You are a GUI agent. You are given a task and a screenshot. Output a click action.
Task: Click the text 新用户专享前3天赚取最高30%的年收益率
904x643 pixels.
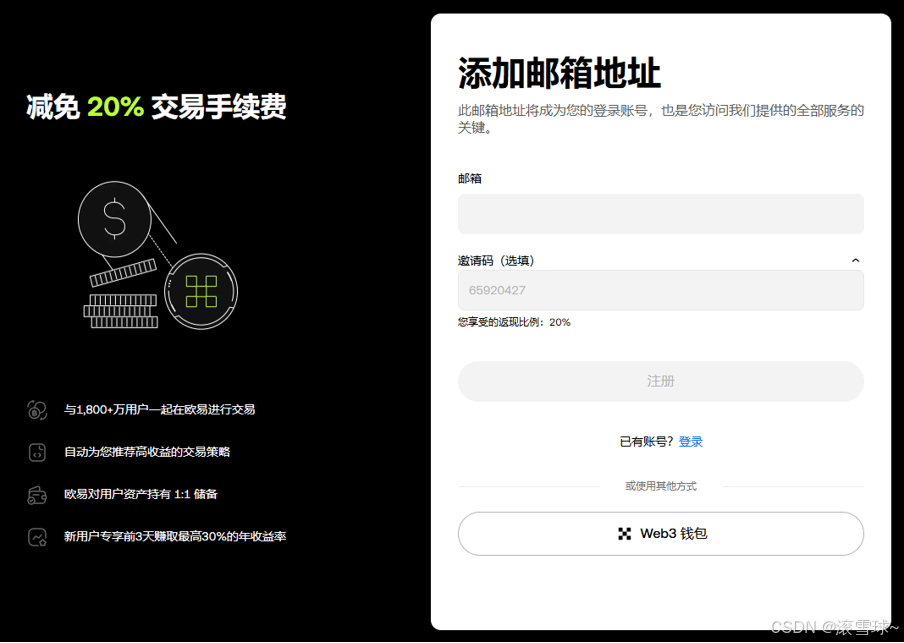[x=175, y=536]
